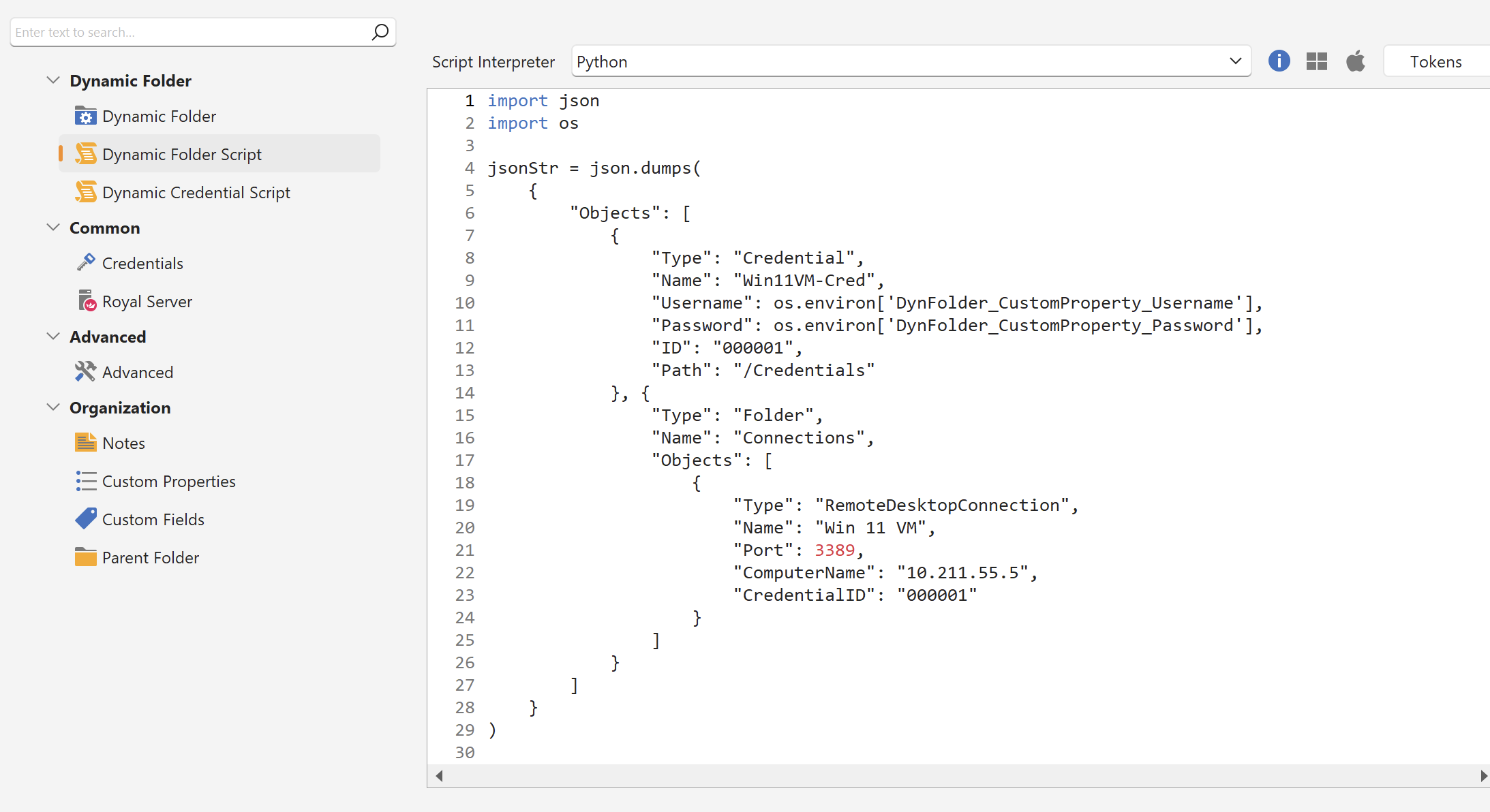Click the Notes icon
The width and height of the screenshot is (1490, 812).
pyautogui.click(x=85, y=443)
